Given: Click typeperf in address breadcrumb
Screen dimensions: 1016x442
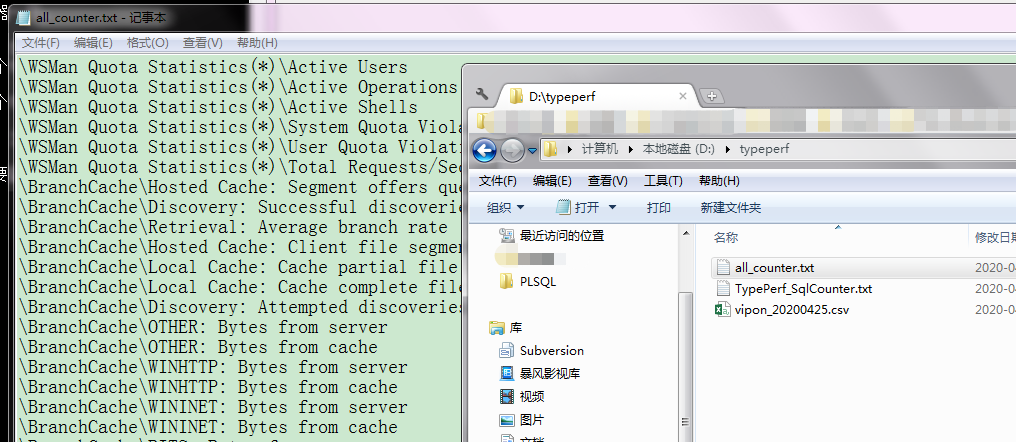Looking at the screenshot, I should [765, 149].
